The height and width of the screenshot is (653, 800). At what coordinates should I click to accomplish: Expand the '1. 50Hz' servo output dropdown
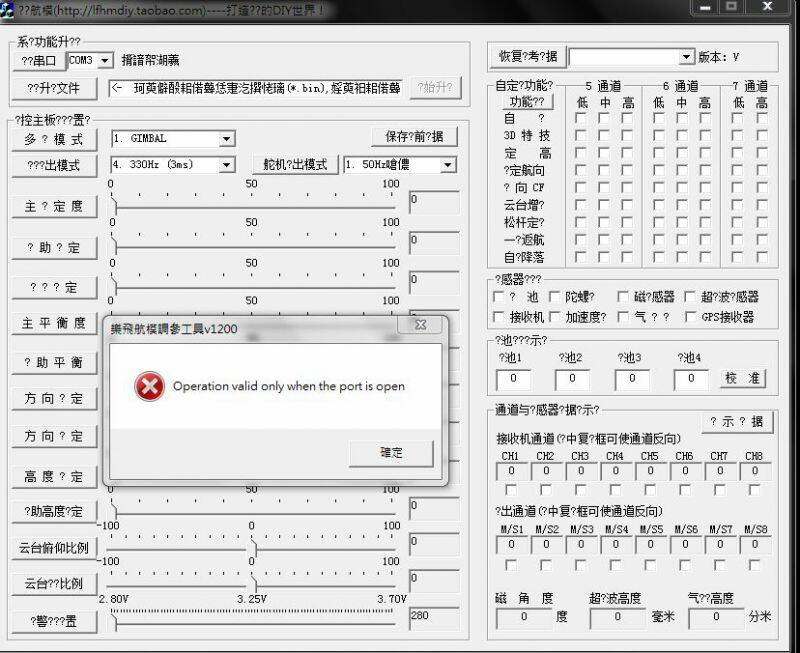pos(447,165)
